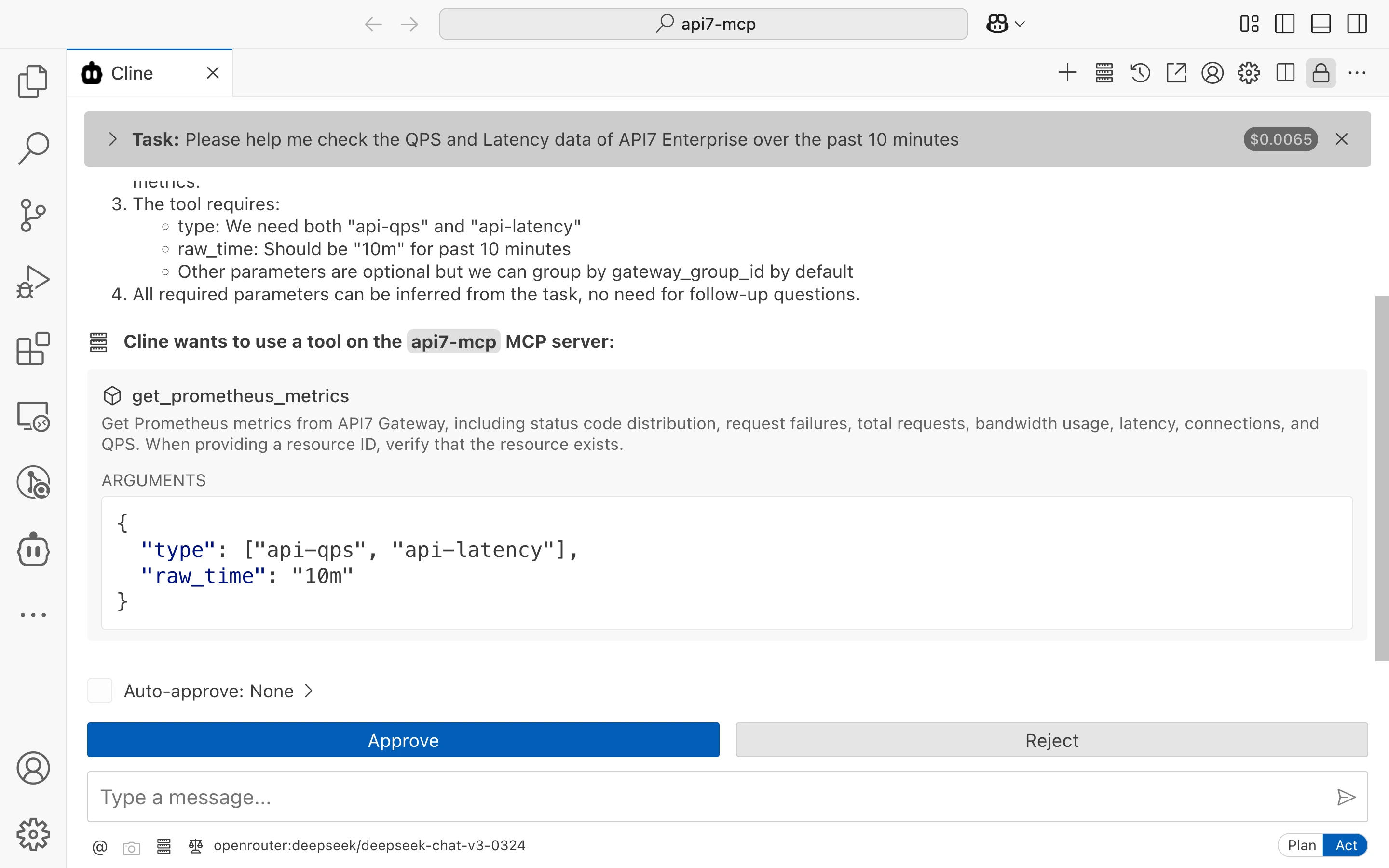Screen dimensions: 1389x868
Task: Open Cline task history
Action: click(1140, 73)
